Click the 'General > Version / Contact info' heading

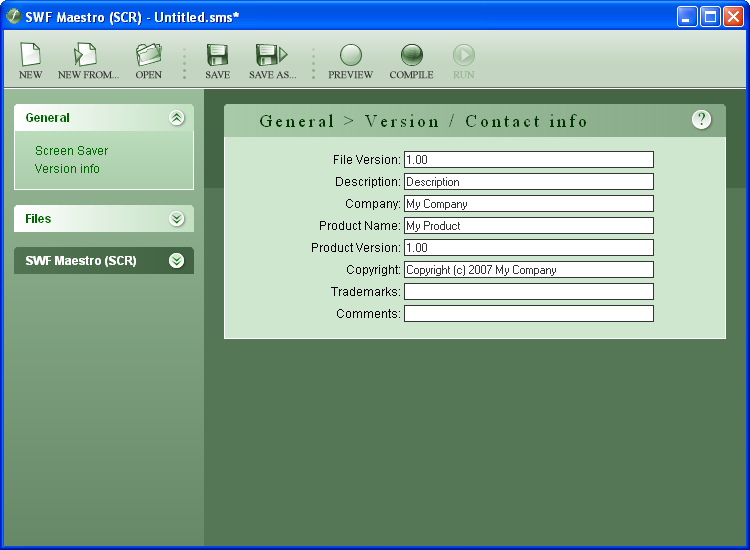pos(424,121)
